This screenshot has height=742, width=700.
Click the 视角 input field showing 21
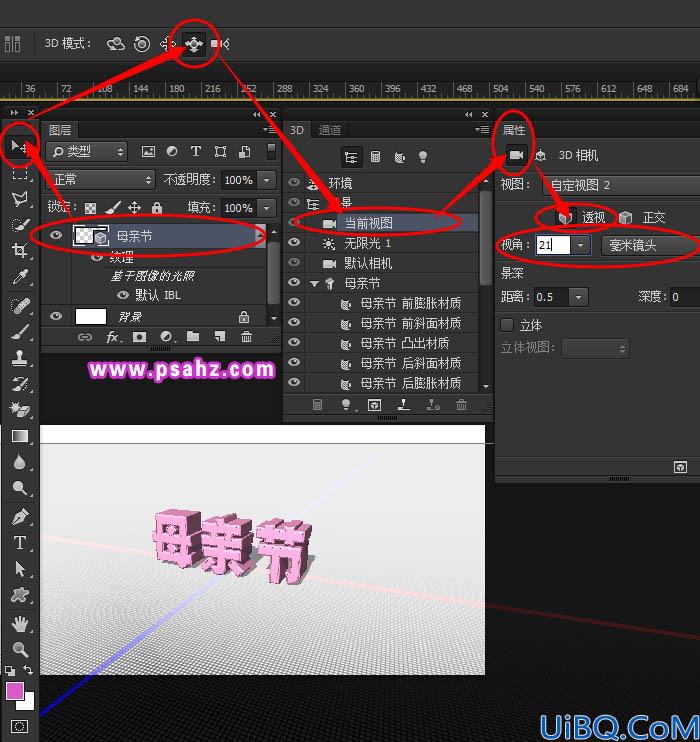(x=552, y=245)
